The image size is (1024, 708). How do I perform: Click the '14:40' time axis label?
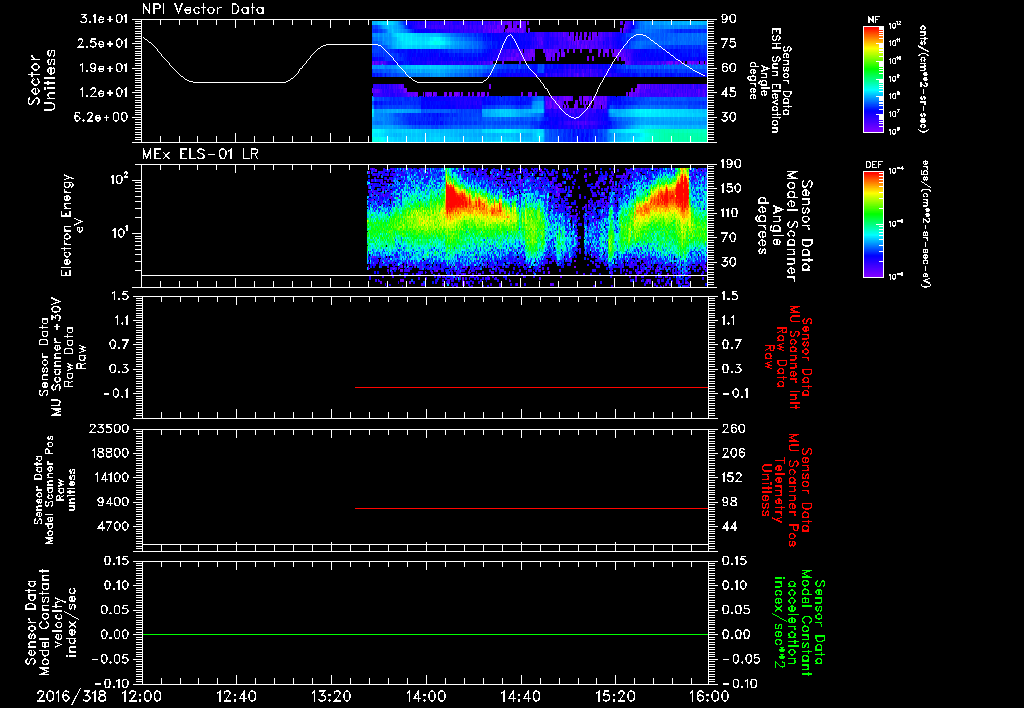[x=520, y=696]
